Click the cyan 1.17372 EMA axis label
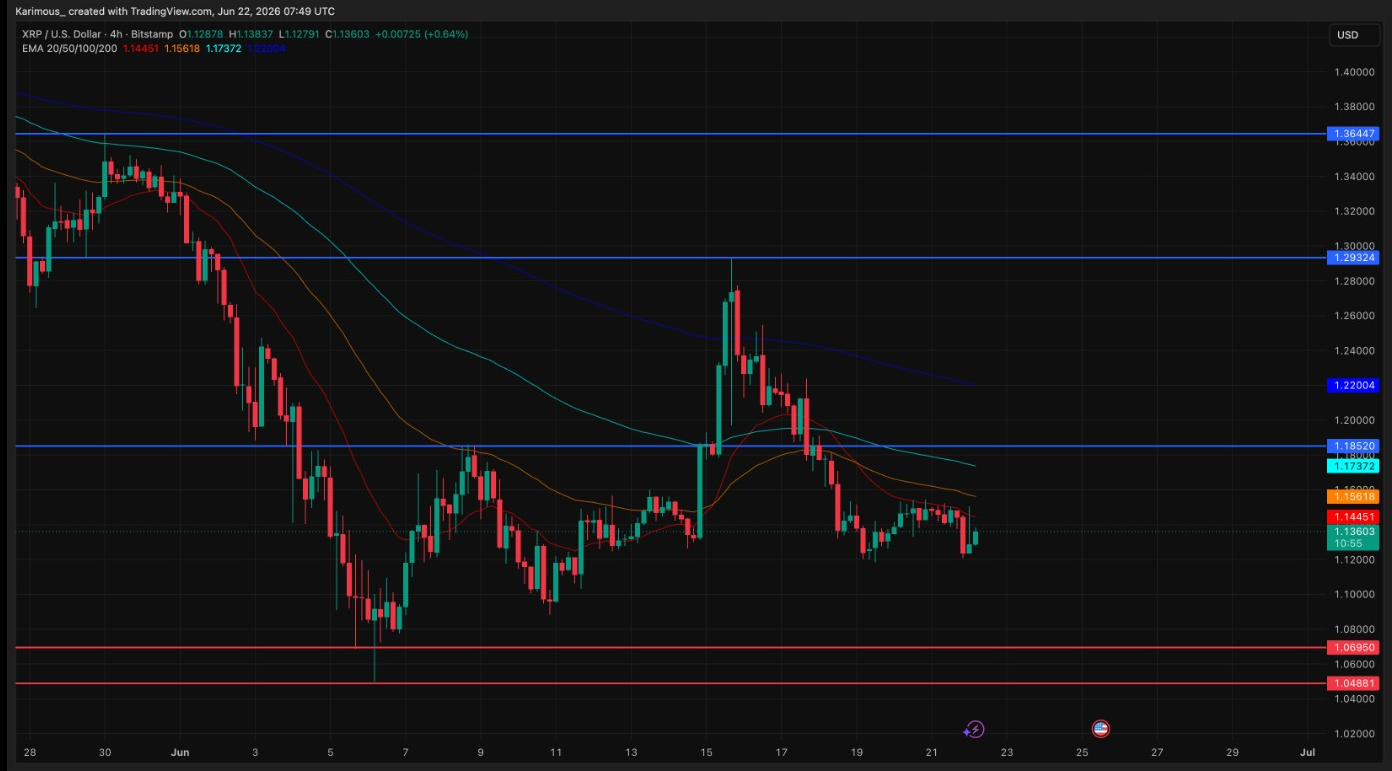This screenshot has width=1392, height=771. coord(1354,466)
